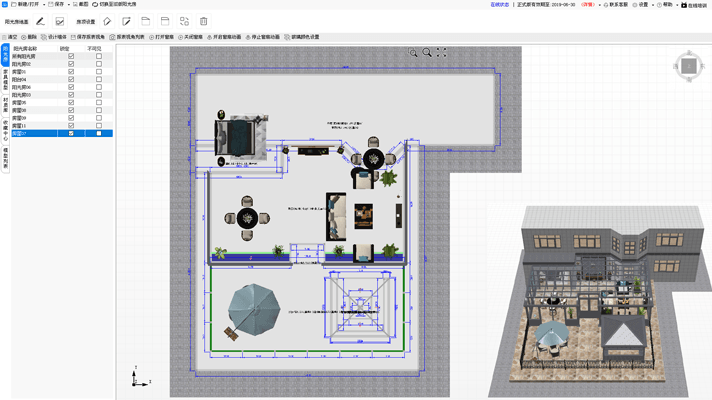Click the pencil draw icon in toolbar
The image size is (712, 400).
(40, 21)
